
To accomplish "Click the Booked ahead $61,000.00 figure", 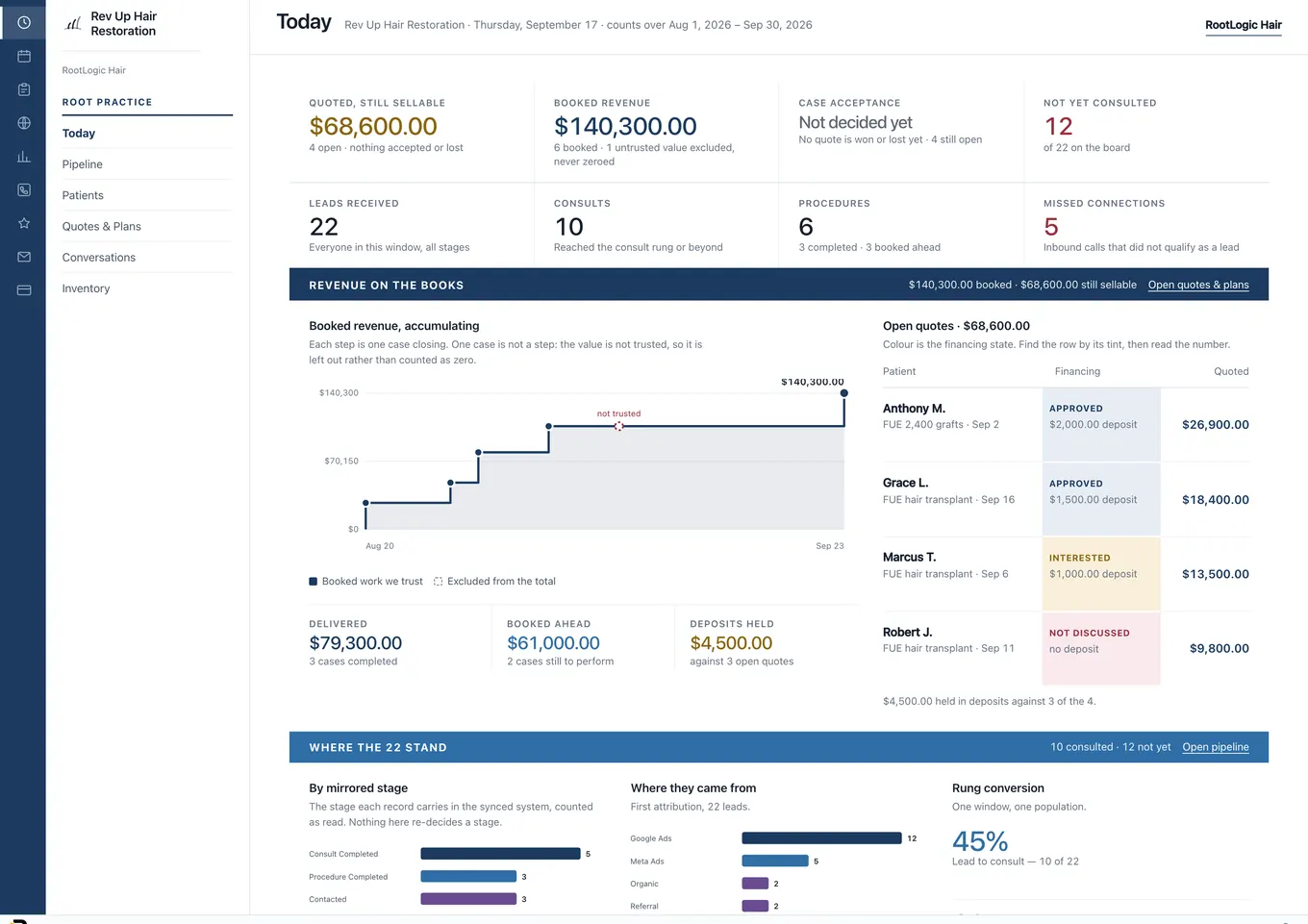I will 553,643.
